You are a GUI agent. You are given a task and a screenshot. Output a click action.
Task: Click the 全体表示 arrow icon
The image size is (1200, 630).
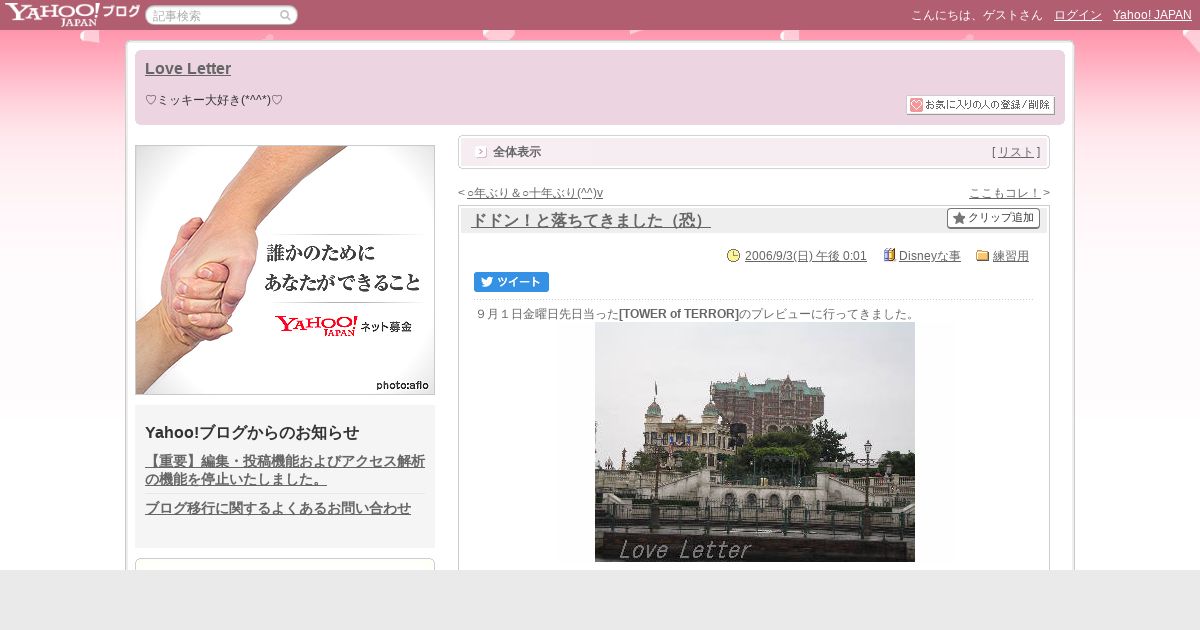(x=481, y=152)
